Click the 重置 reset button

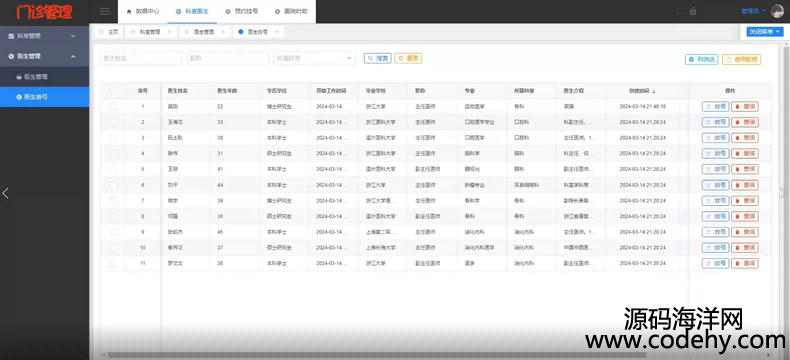pyautogui.click(x=408, y=58)
